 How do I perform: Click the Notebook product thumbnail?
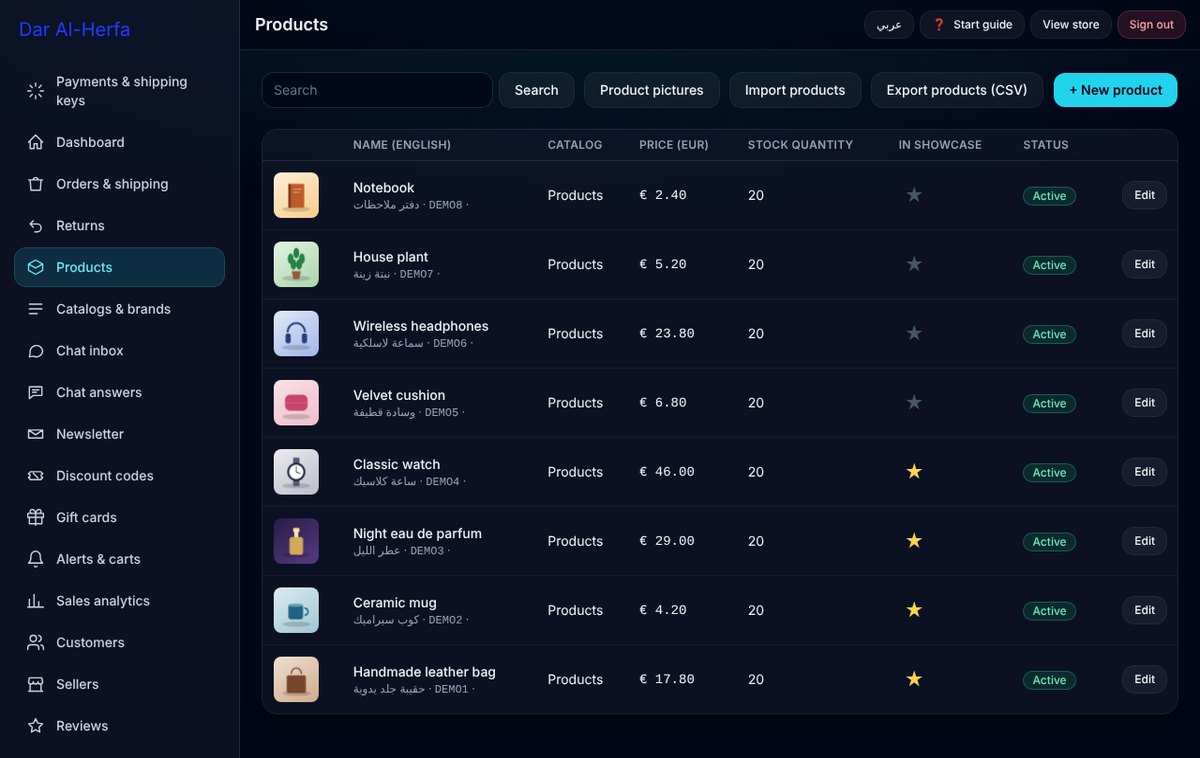(x=296, y=195)
